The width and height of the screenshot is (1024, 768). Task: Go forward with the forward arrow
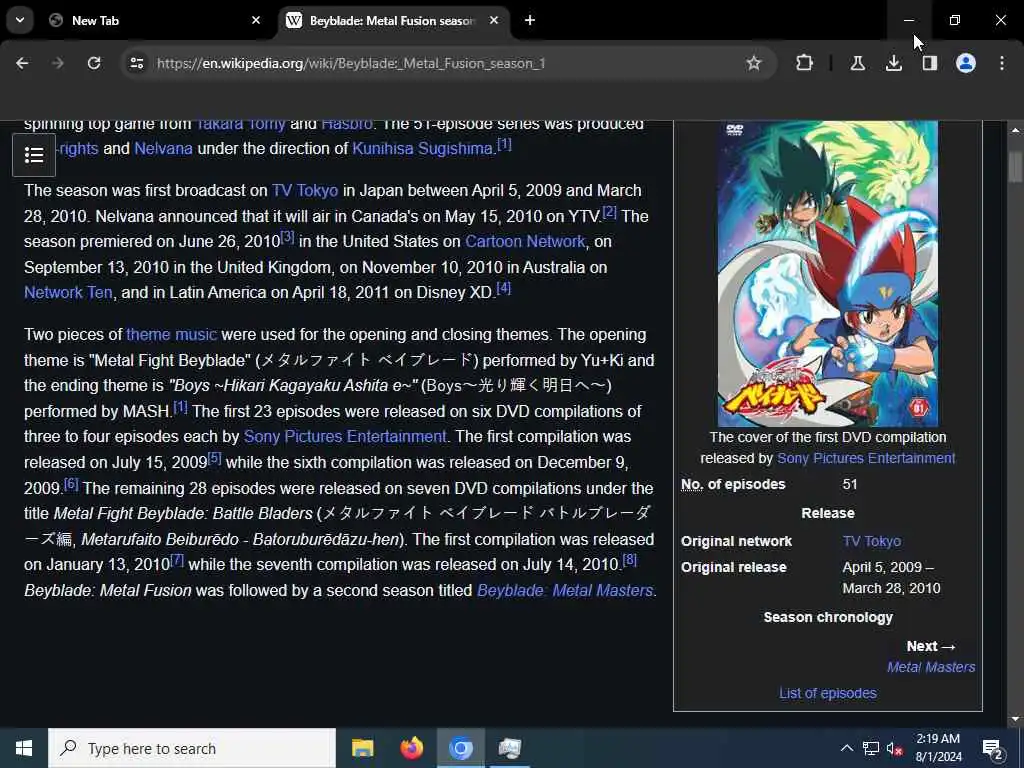[58, 63]
